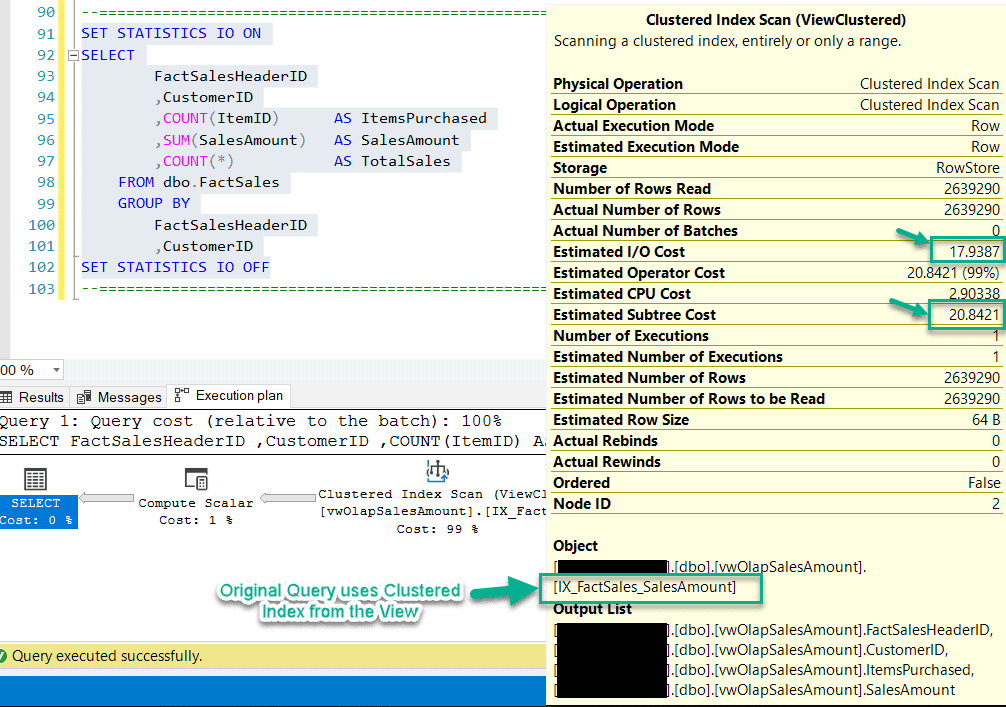Click the 'Storage' RowStore value
1006x707 pixels.
(x=968, y=168)
